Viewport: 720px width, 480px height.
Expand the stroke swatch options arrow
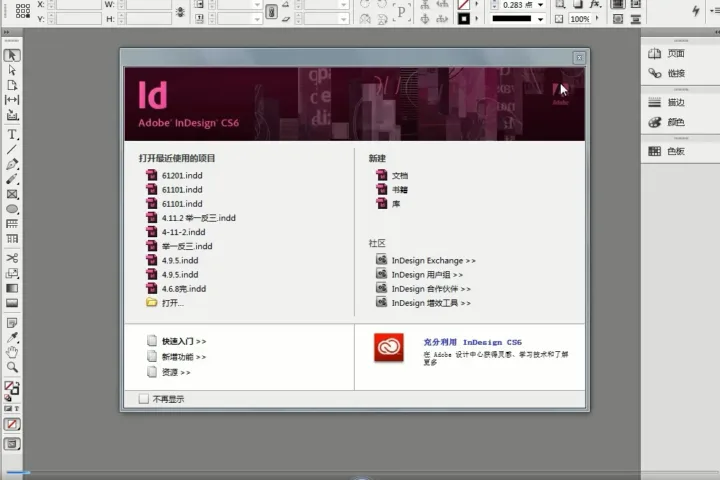[x=476, y=19]
